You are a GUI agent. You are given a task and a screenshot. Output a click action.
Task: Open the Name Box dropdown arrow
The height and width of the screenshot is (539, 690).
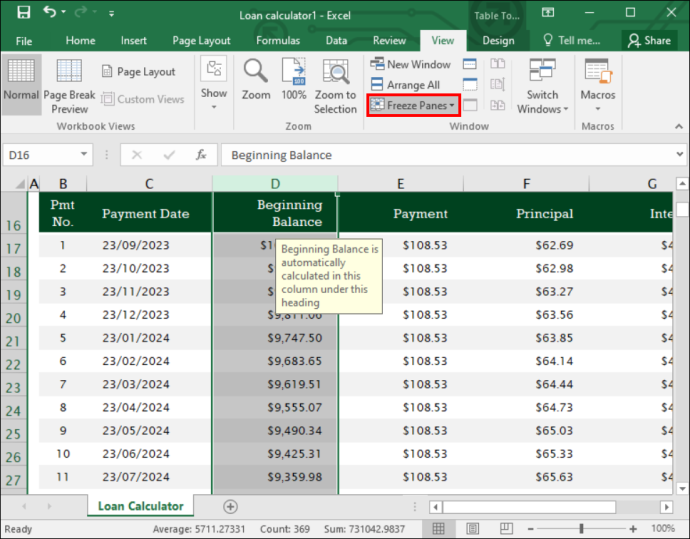click(x=84, y=154)
